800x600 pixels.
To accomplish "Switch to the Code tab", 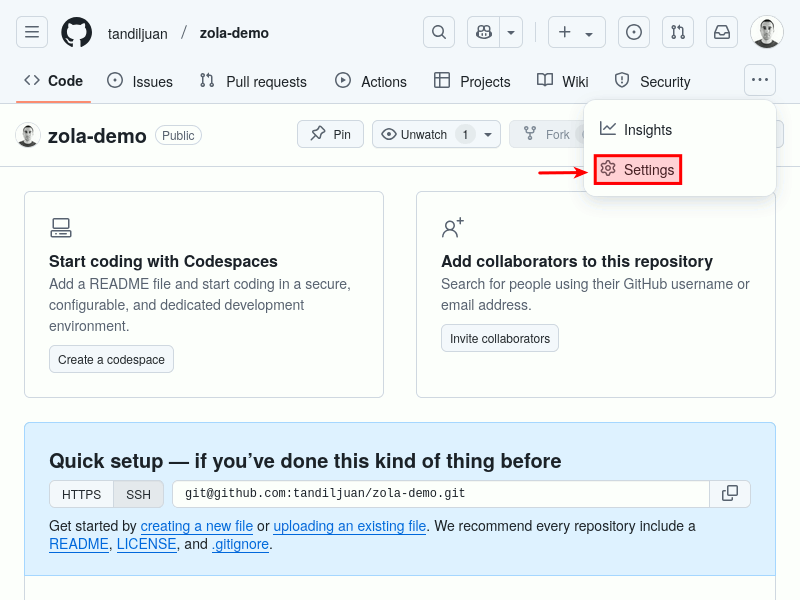I will 54,81.
